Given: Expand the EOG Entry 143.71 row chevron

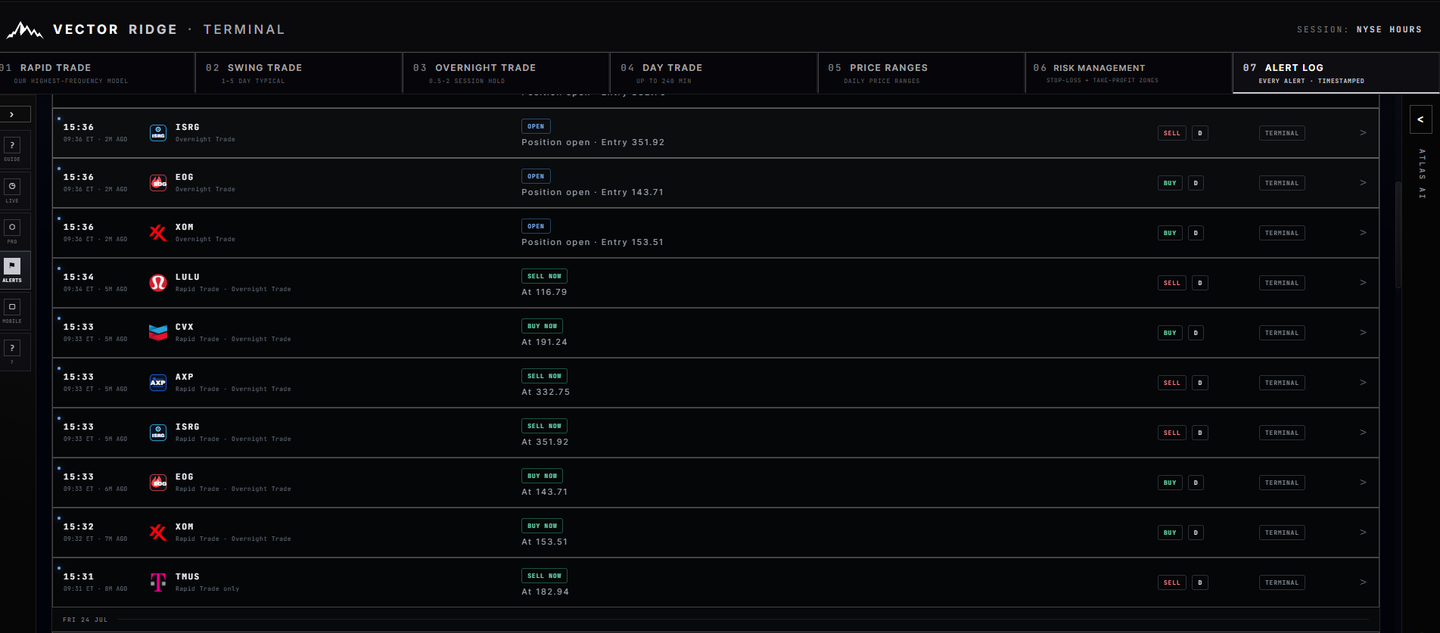Looking at the screenshot, I should tap(1362, 183).
